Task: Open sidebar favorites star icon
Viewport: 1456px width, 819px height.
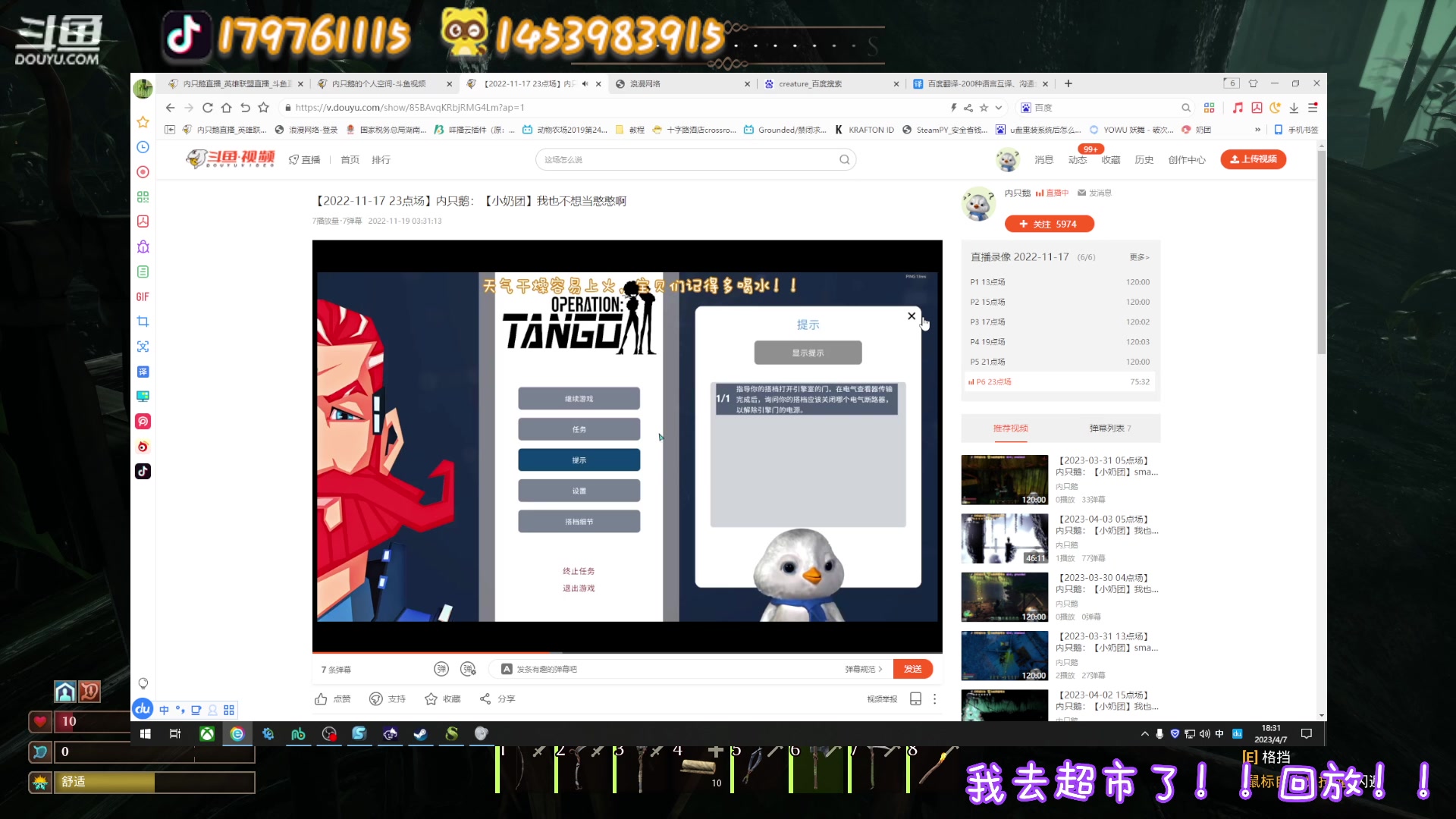Action: (x=143, y=122)
